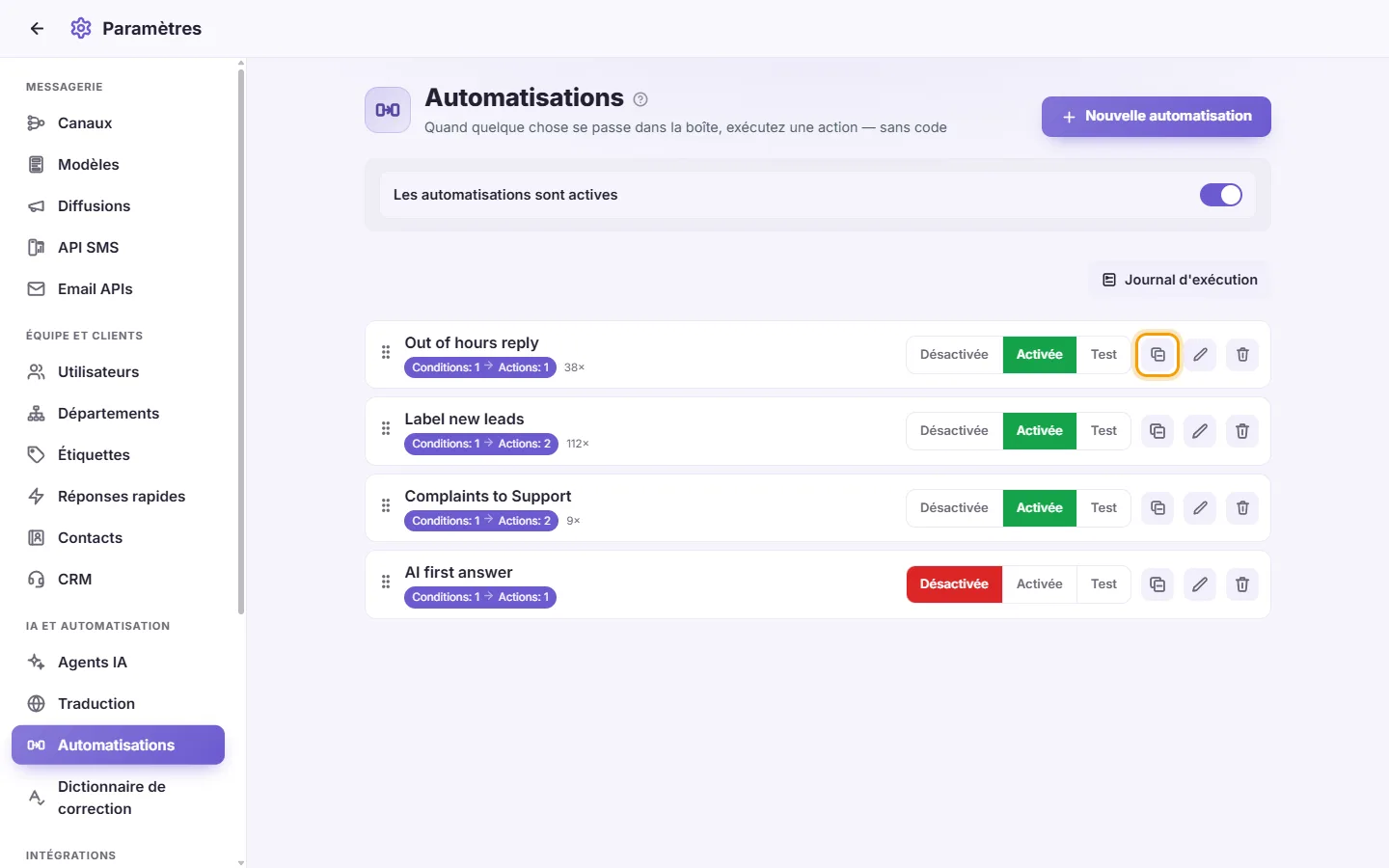Click drag handle of Label new leads
The height and width of the screenshot is (868, 1389).
click(x=386, y=428)
